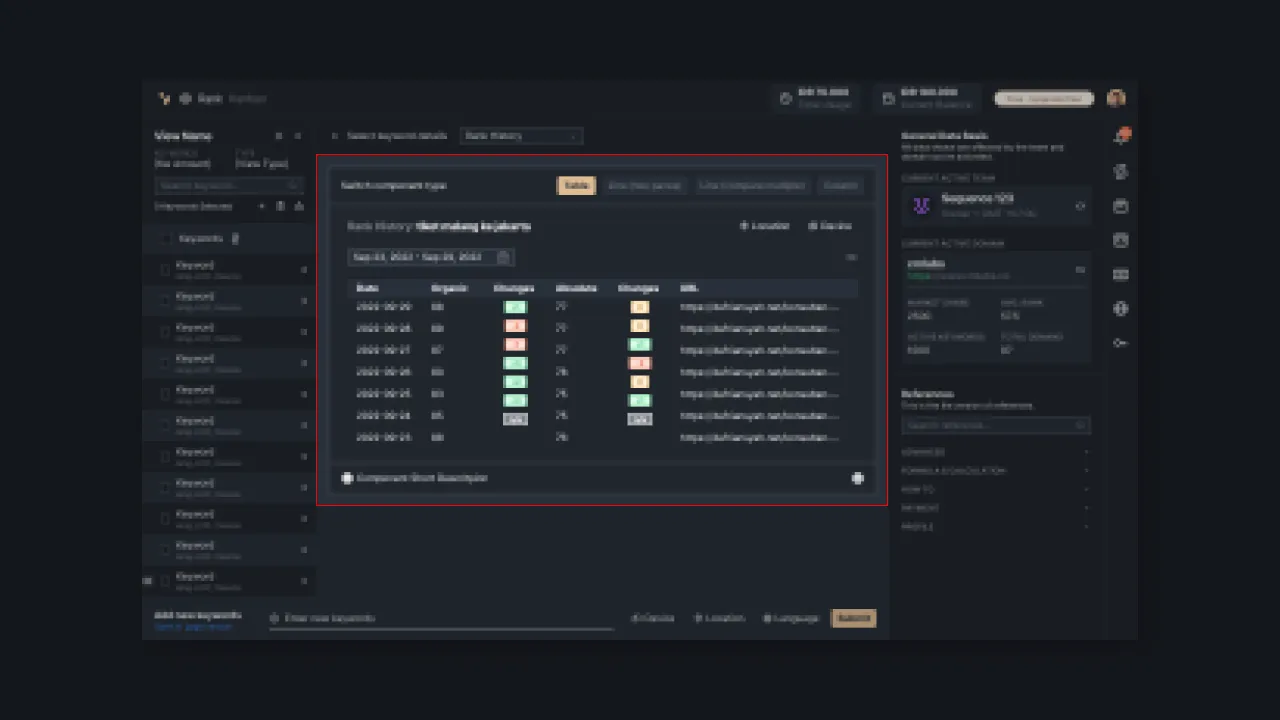Click the red Changes badge in 2022-09-28 row
This screenshot has height=720, width=1280.
click(x=515, y=326)
